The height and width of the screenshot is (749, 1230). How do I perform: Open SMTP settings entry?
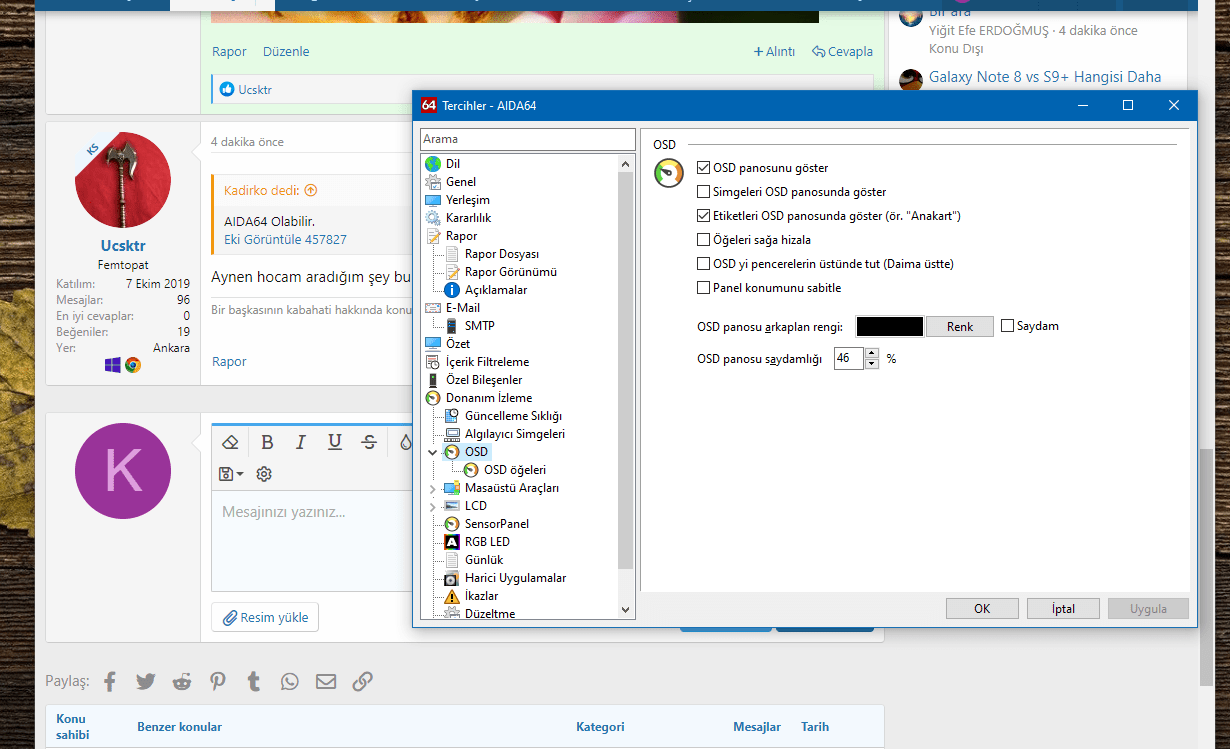pyautogui.click(x=480, y=326)
